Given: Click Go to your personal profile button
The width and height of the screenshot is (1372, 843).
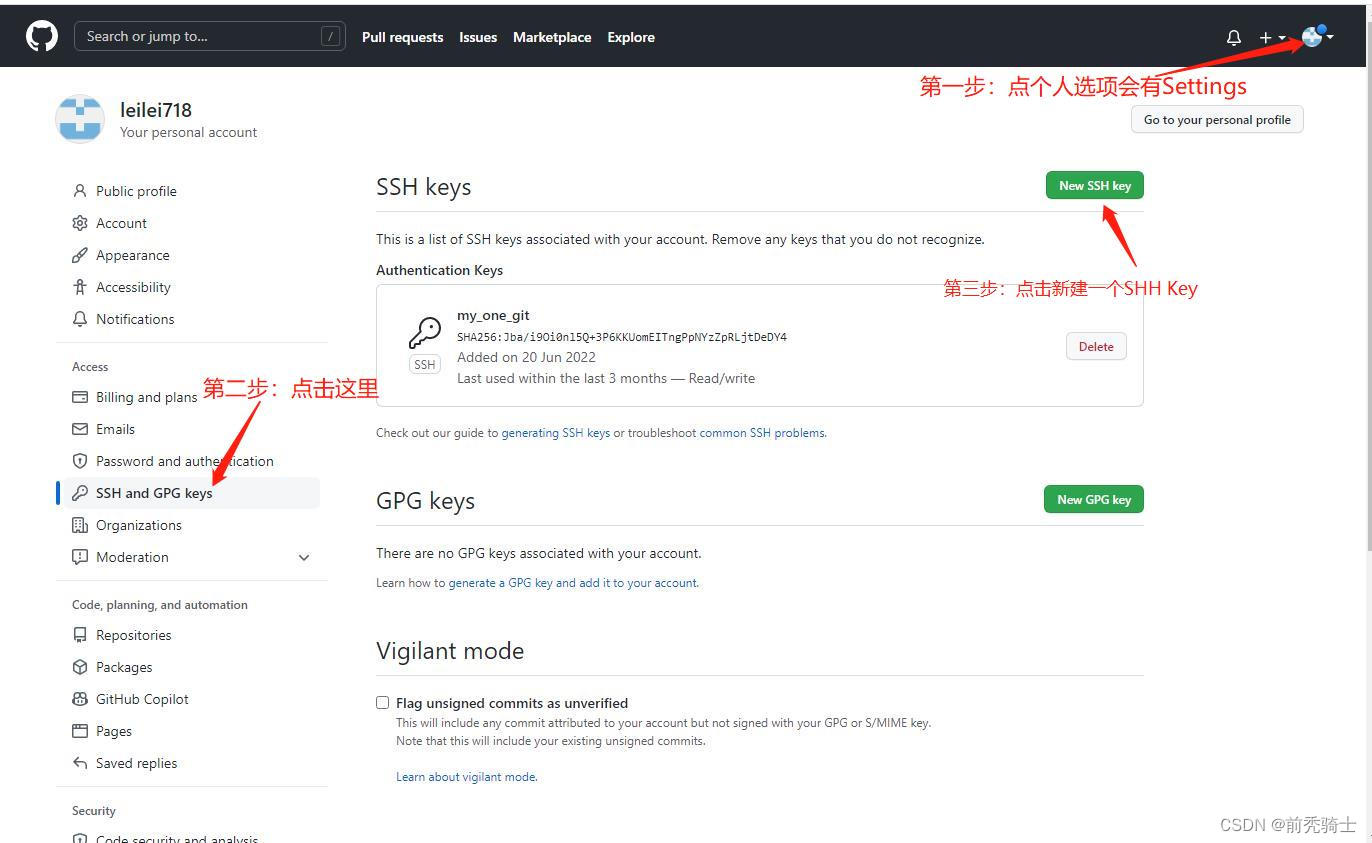Looking at the screenshot, I should click(x=1217, y=119).
